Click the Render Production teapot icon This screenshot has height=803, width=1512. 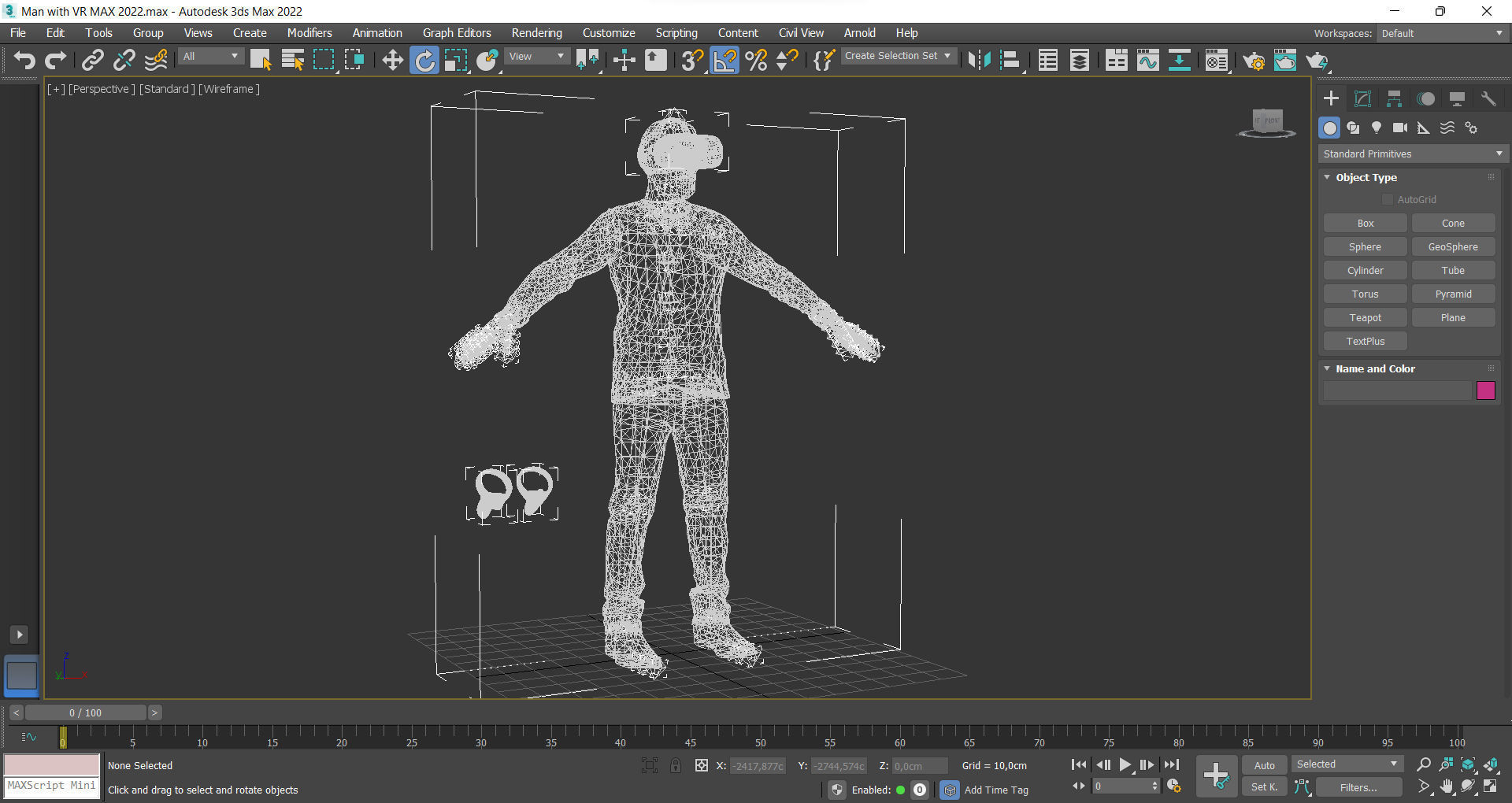1317,61
